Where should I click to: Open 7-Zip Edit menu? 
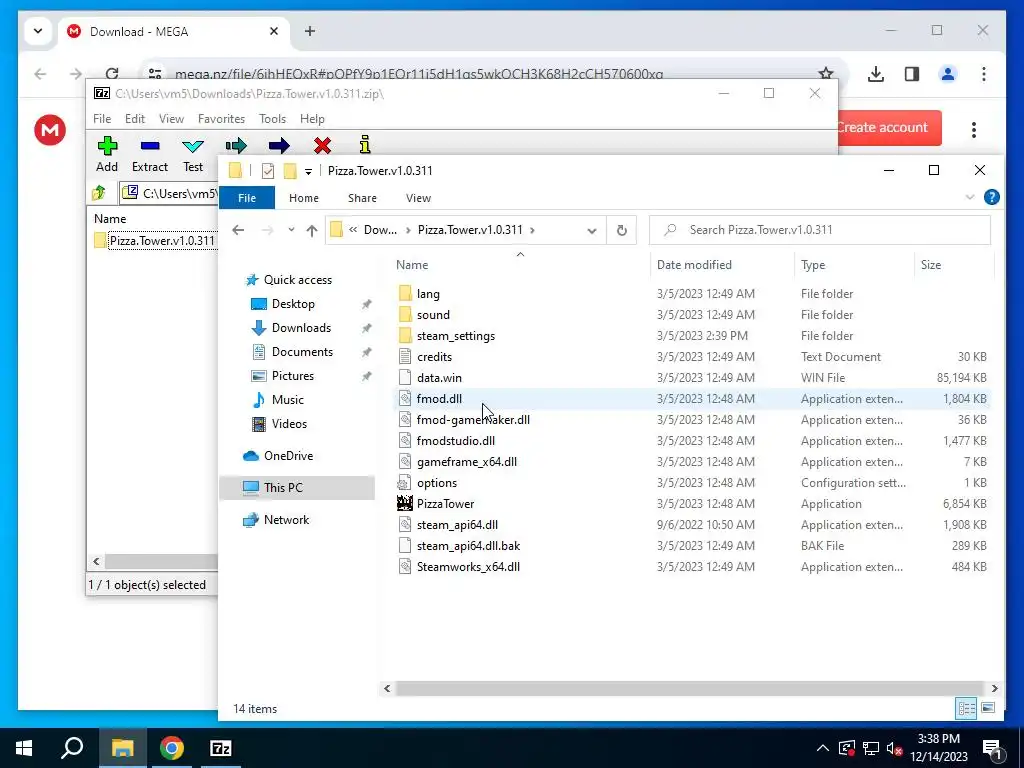click(135, 119)
